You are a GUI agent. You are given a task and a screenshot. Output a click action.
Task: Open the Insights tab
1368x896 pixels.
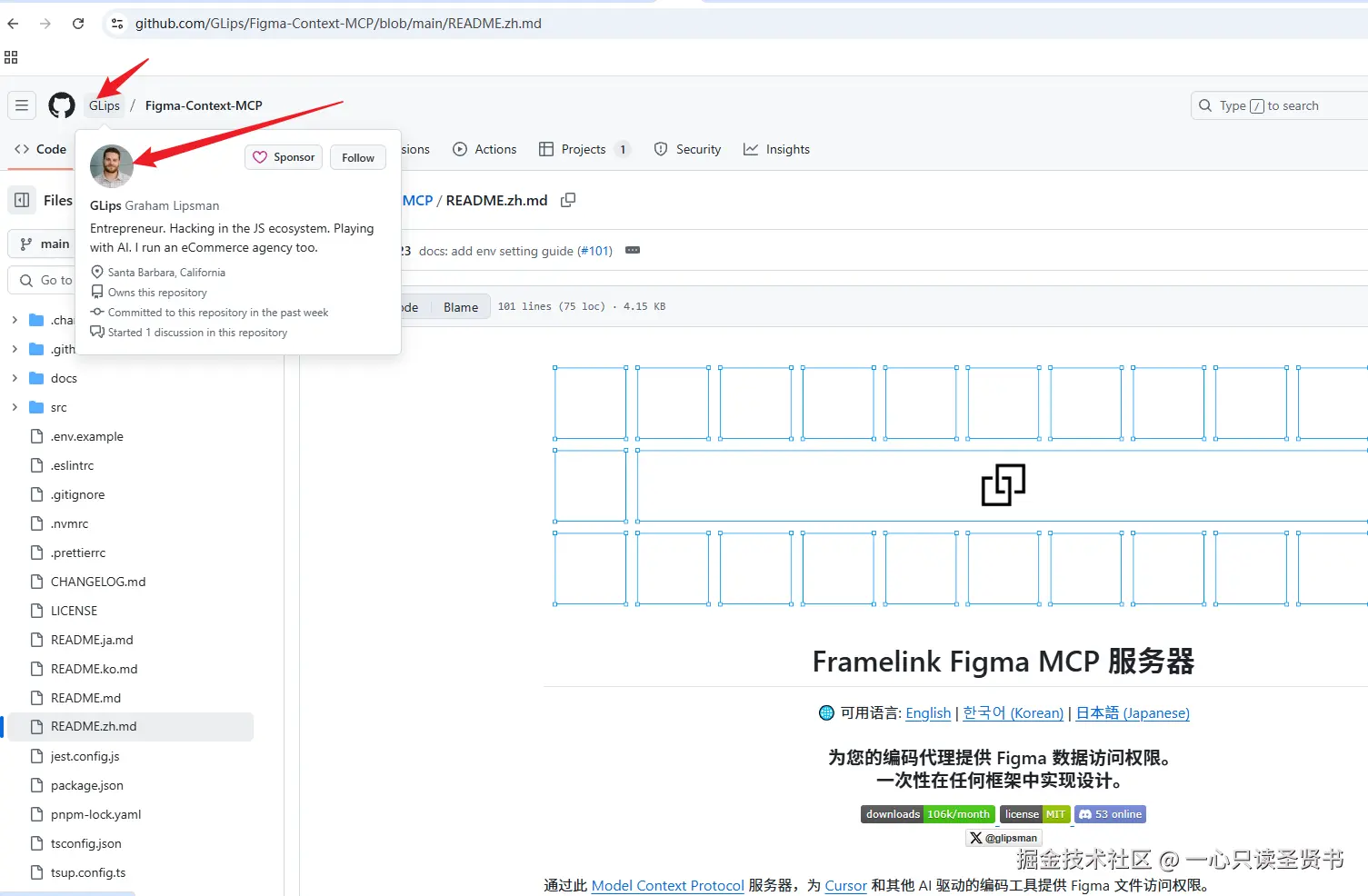[x=776, y=149]
